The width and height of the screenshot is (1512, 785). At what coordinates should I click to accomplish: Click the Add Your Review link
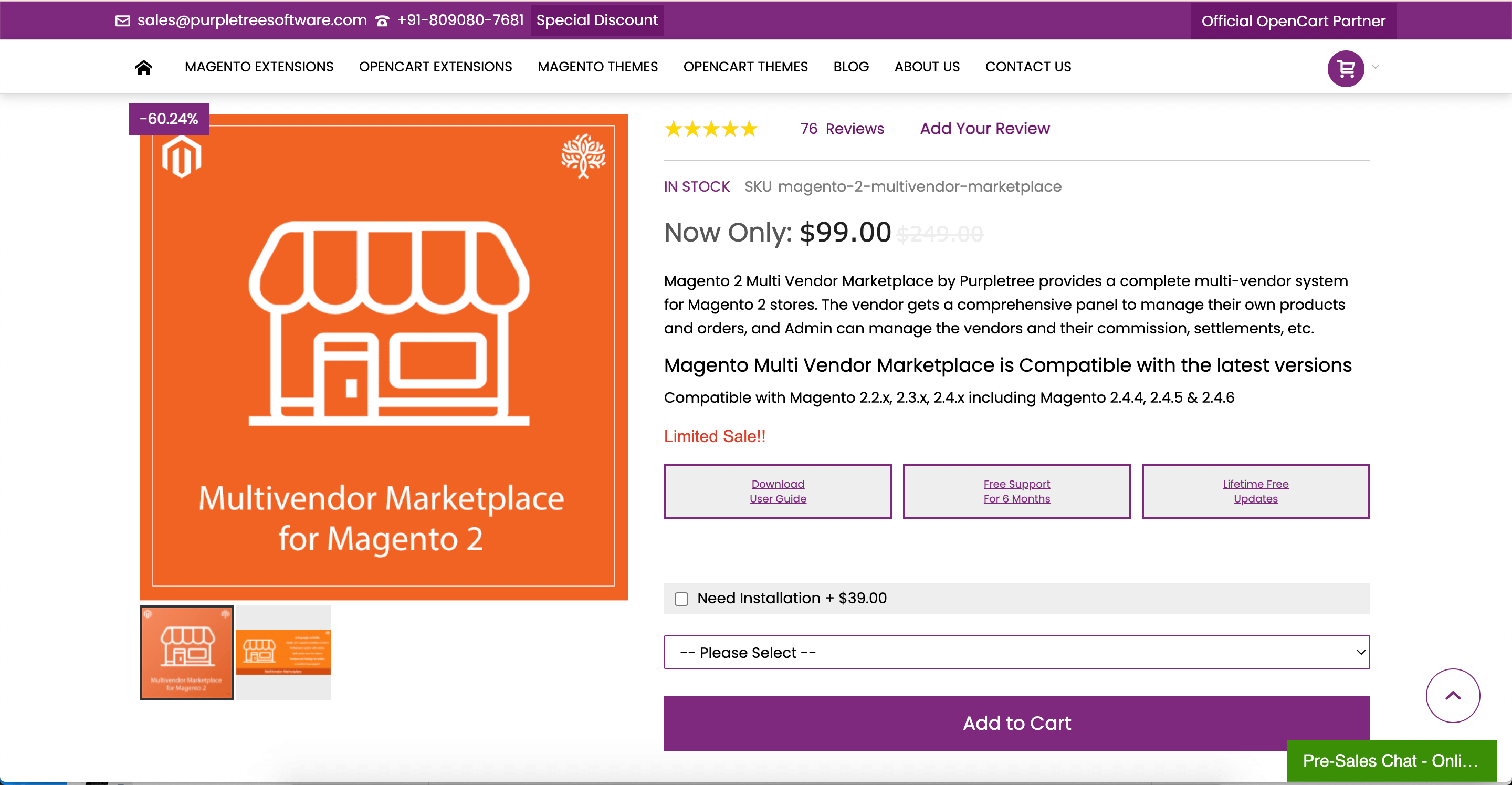pos(984,129)
